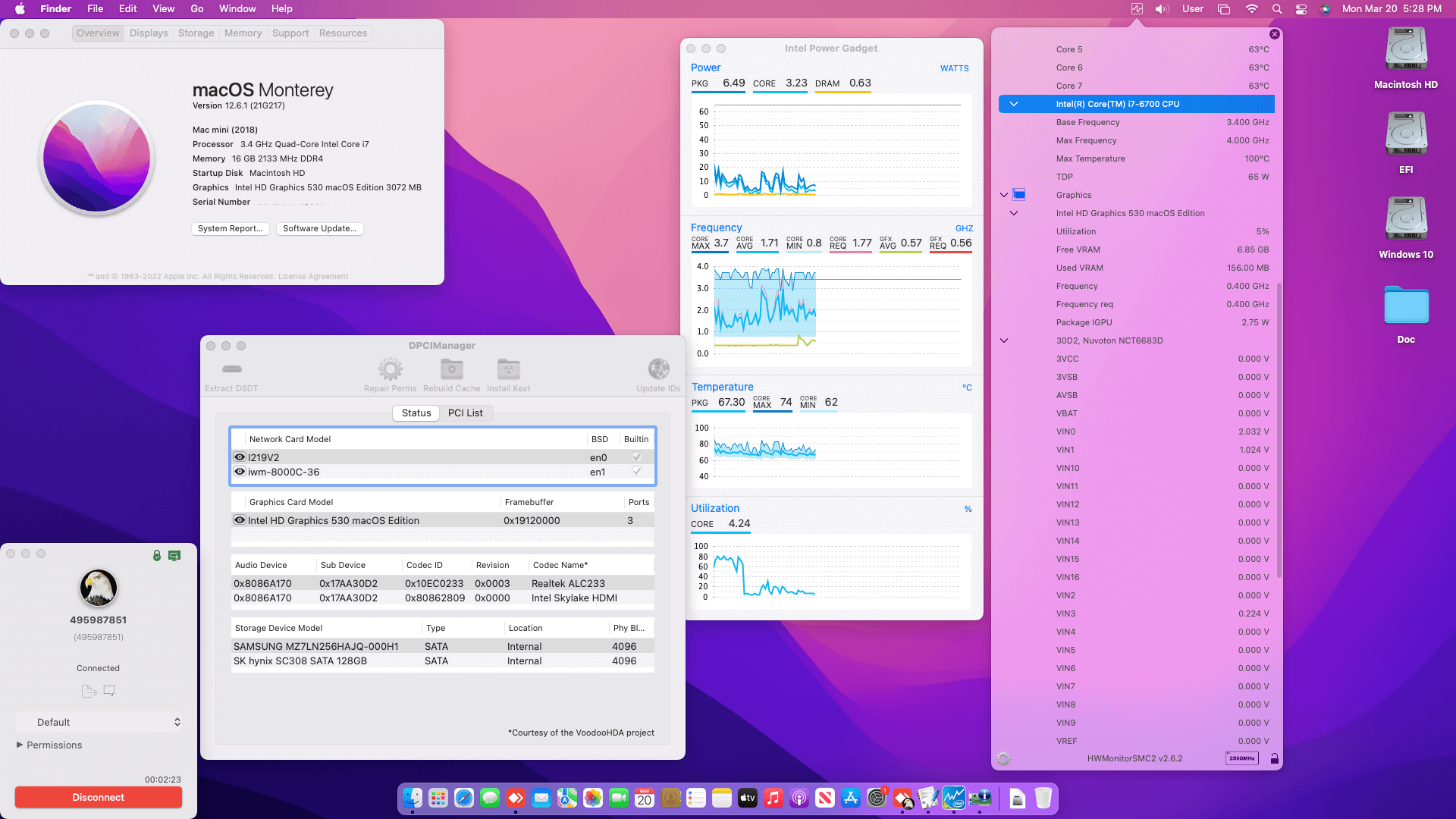Screen dimensions: 1456x819
Task: Toggle Builtin checkbox for iwm-8000C-36
Action: tap(636, 472)
